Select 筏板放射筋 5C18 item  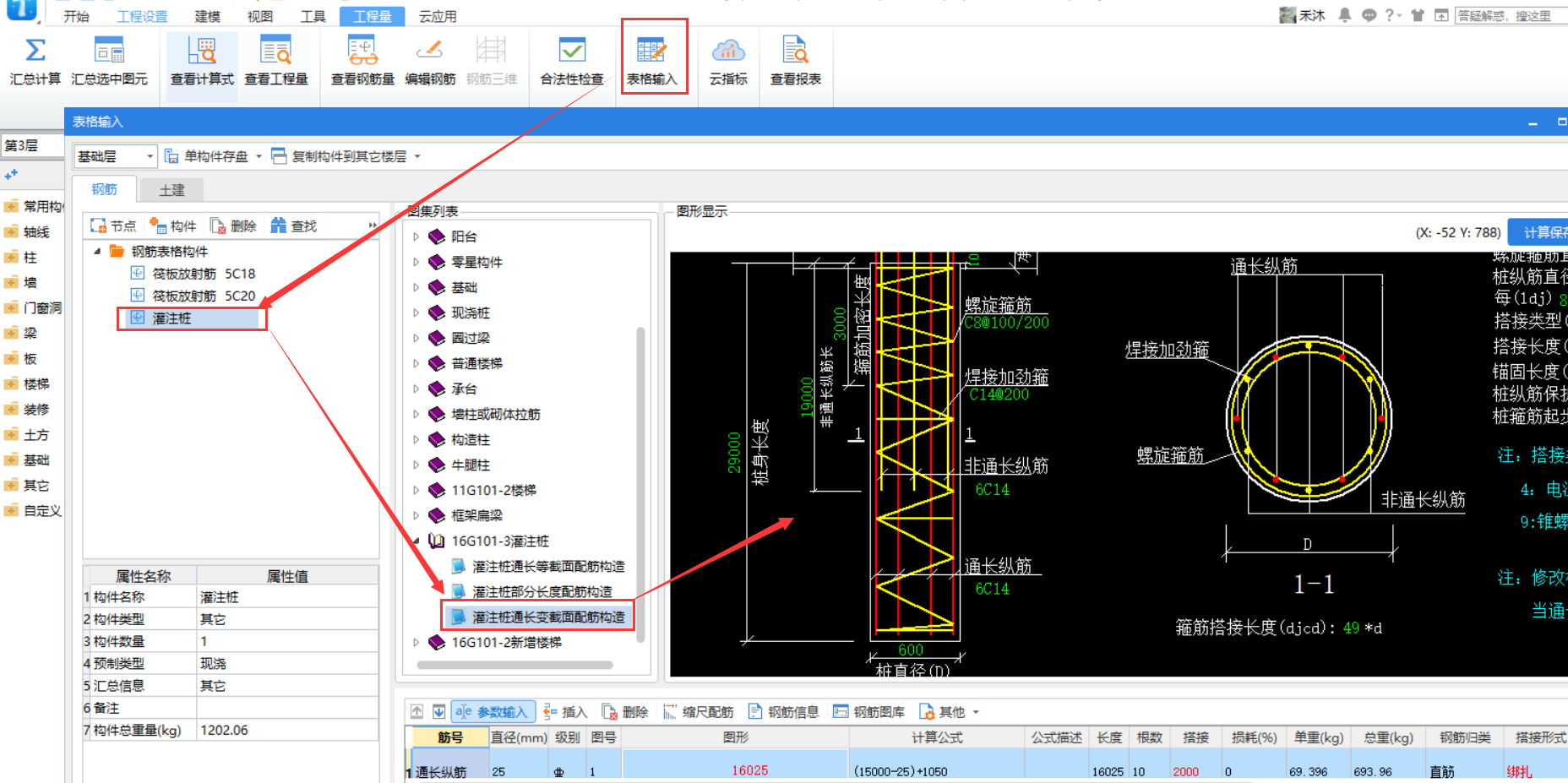(204, 274)
